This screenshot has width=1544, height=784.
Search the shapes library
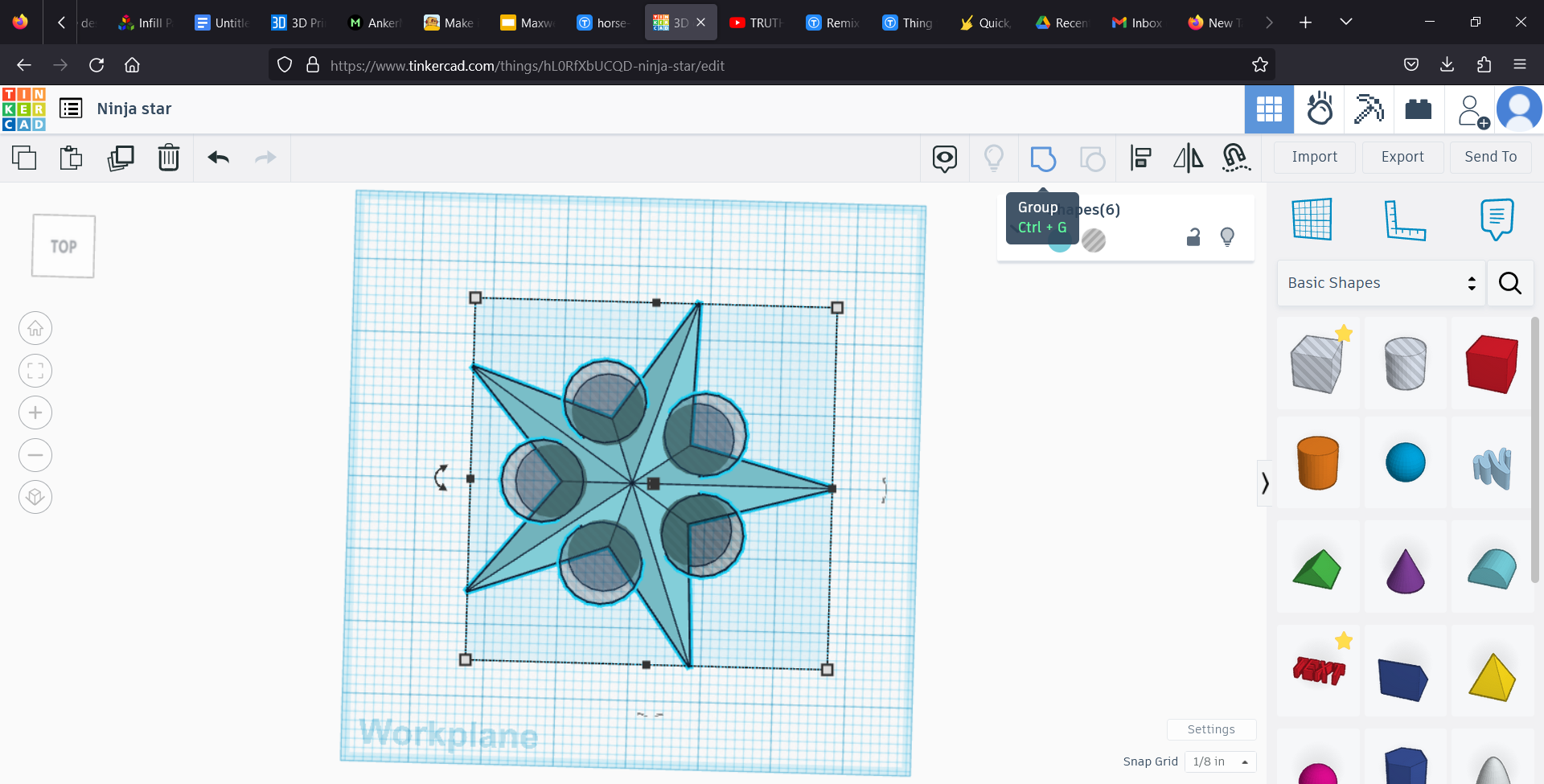tap(1510, 283)
